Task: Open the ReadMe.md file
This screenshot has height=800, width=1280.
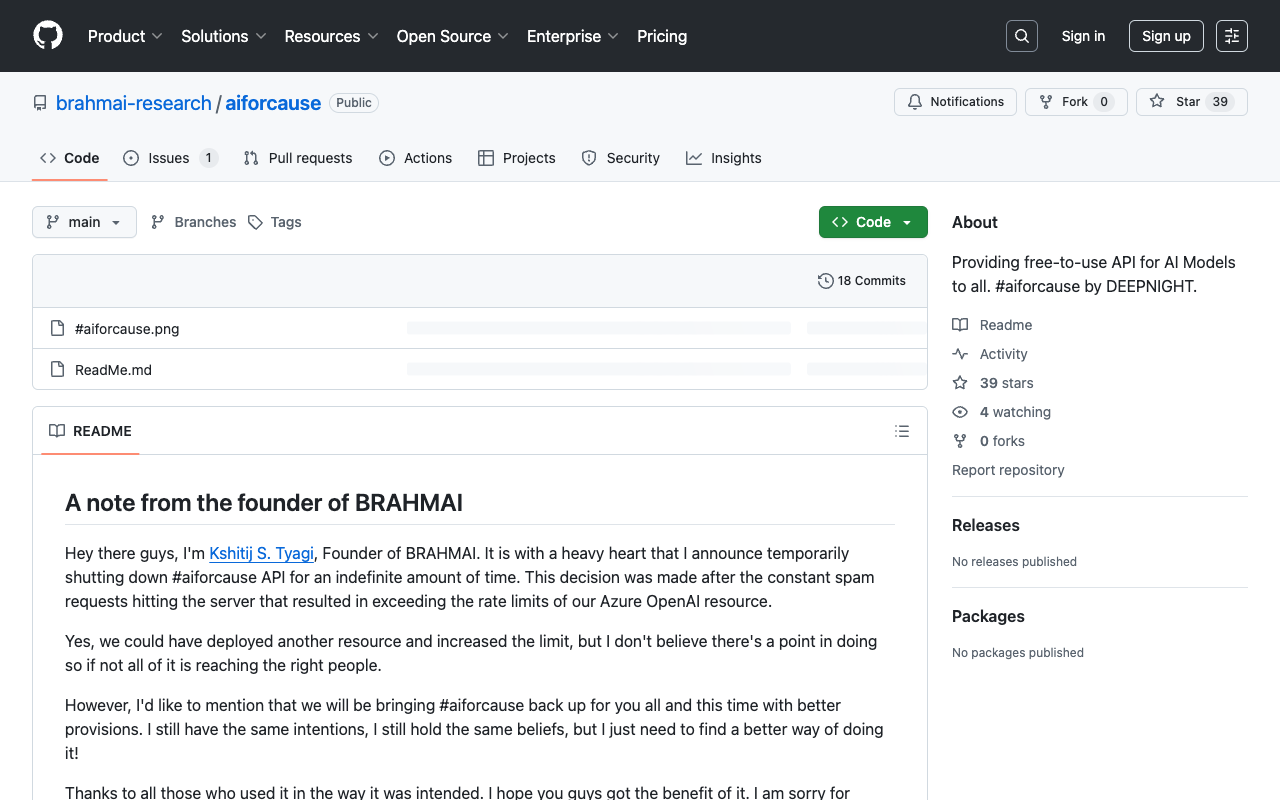Action: [113, 369]
